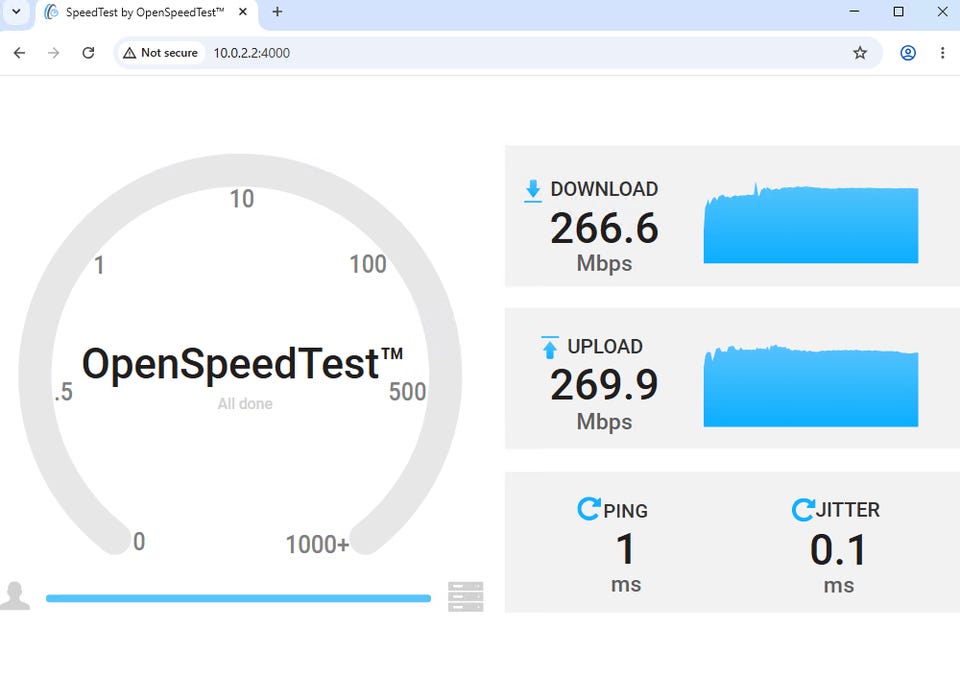Click the JITTER label
The height and width of the screenshot is (678, 960).
point(847,510)
